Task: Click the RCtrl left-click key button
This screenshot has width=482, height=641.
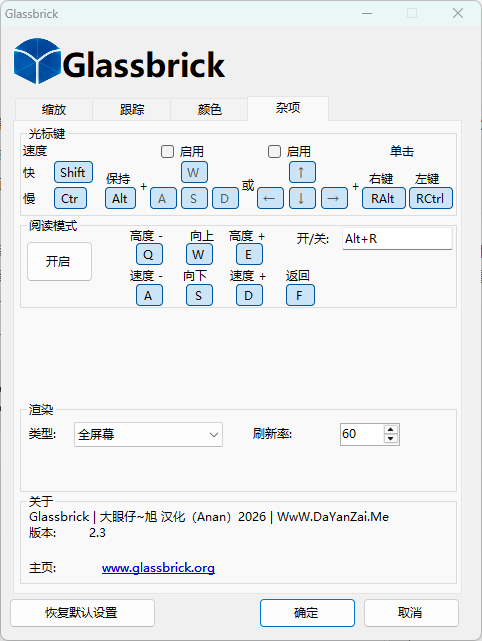Action: [431, 198]
